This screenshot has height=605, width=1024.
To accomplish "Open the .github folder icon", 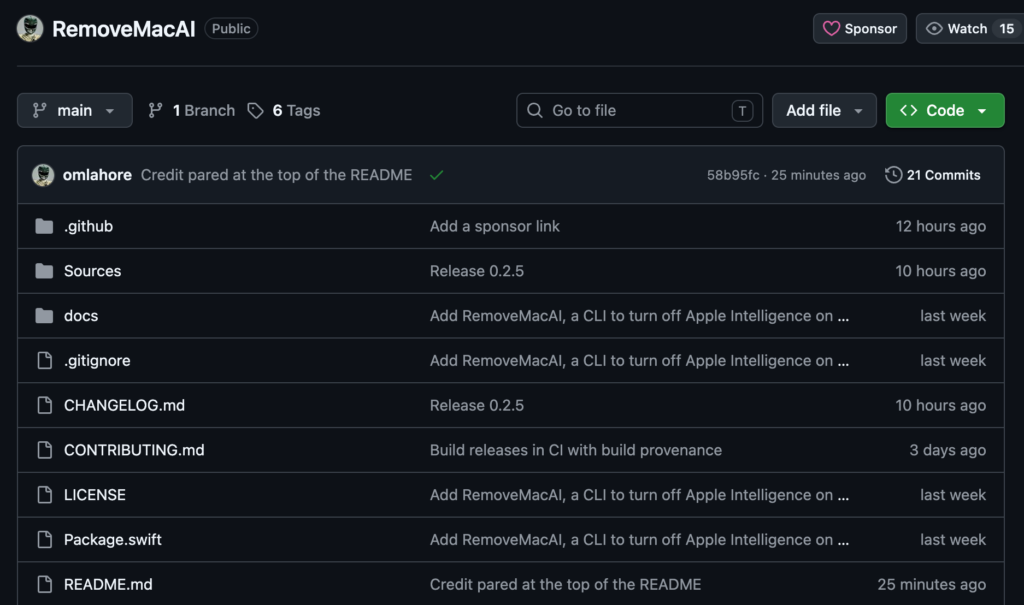I will [44, 226].
